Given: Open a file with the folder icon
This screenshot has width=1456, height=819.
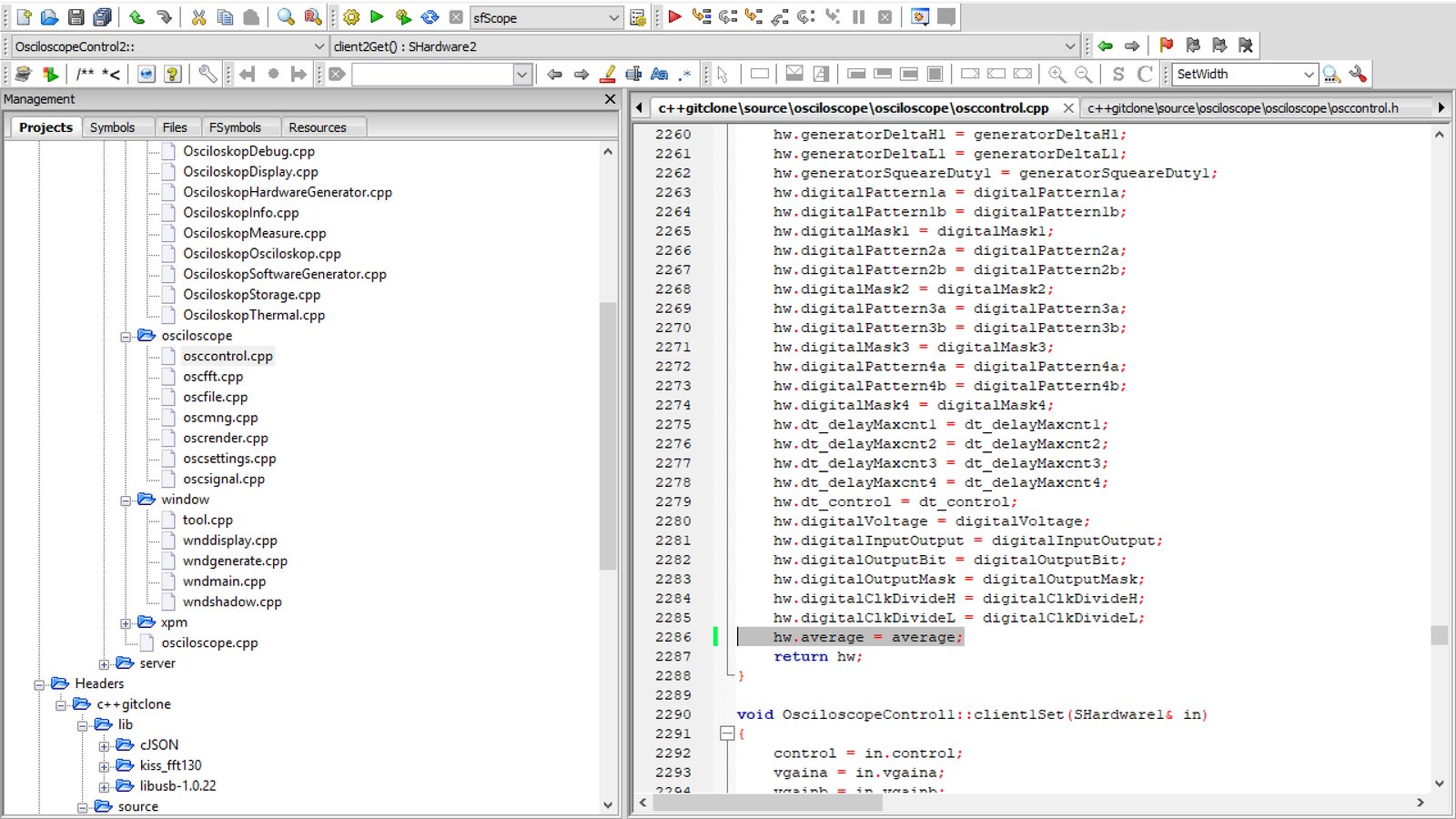Looking at the screenshot, I should 50,17.
